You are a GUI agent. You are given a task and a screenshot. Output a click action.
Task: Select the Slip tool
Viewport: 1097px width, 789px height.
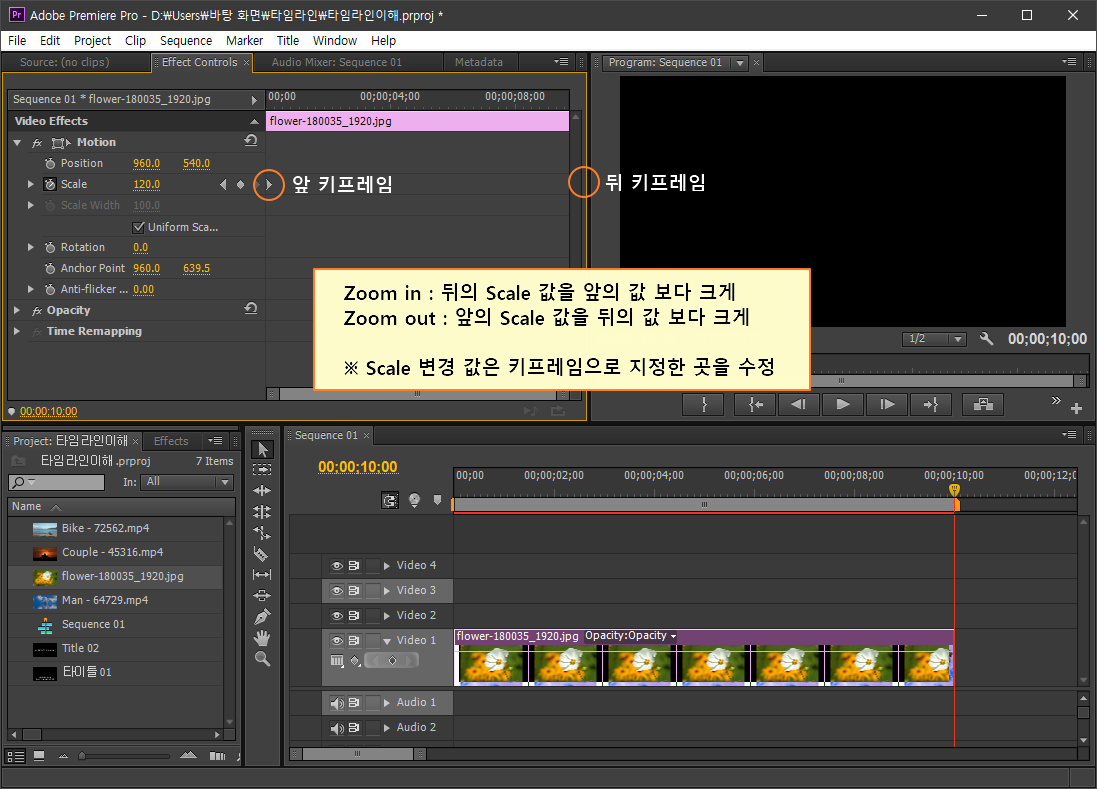pyautogui.click(x=262, y=575)
